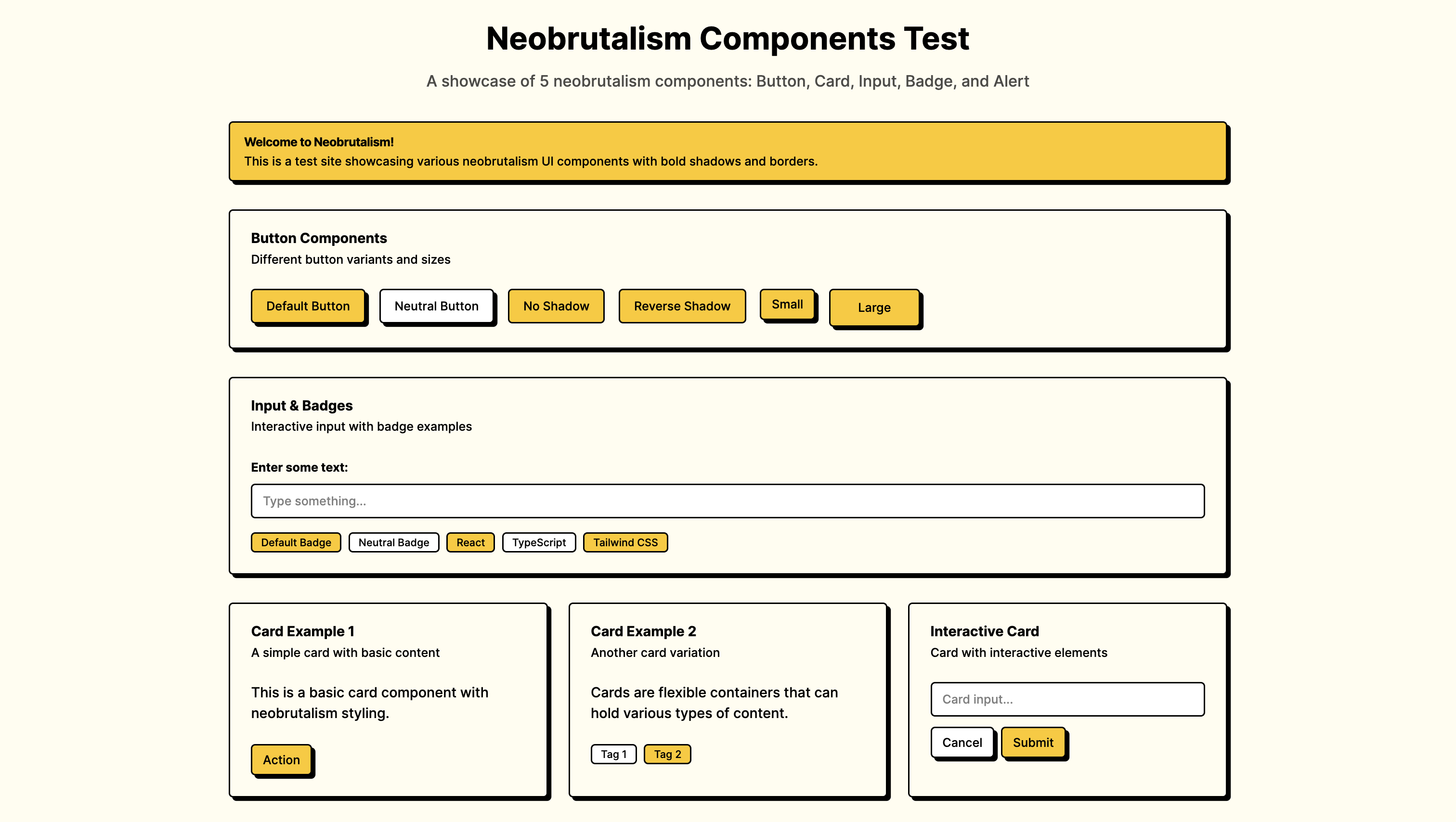Click the Neobrutalism Components Test heading
1456x822 pixels.
point(728,39)
